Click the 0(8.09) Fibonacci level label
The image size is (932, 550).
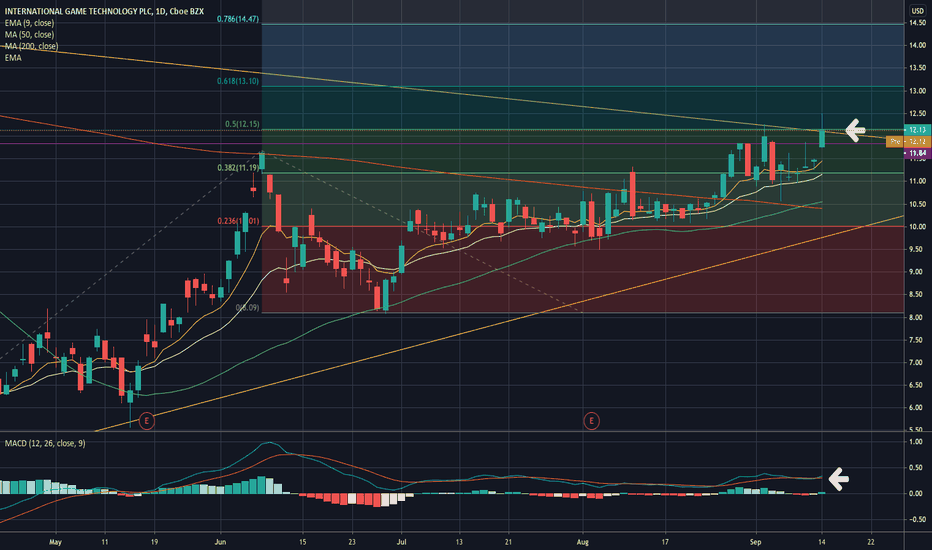tap(247, 307)
